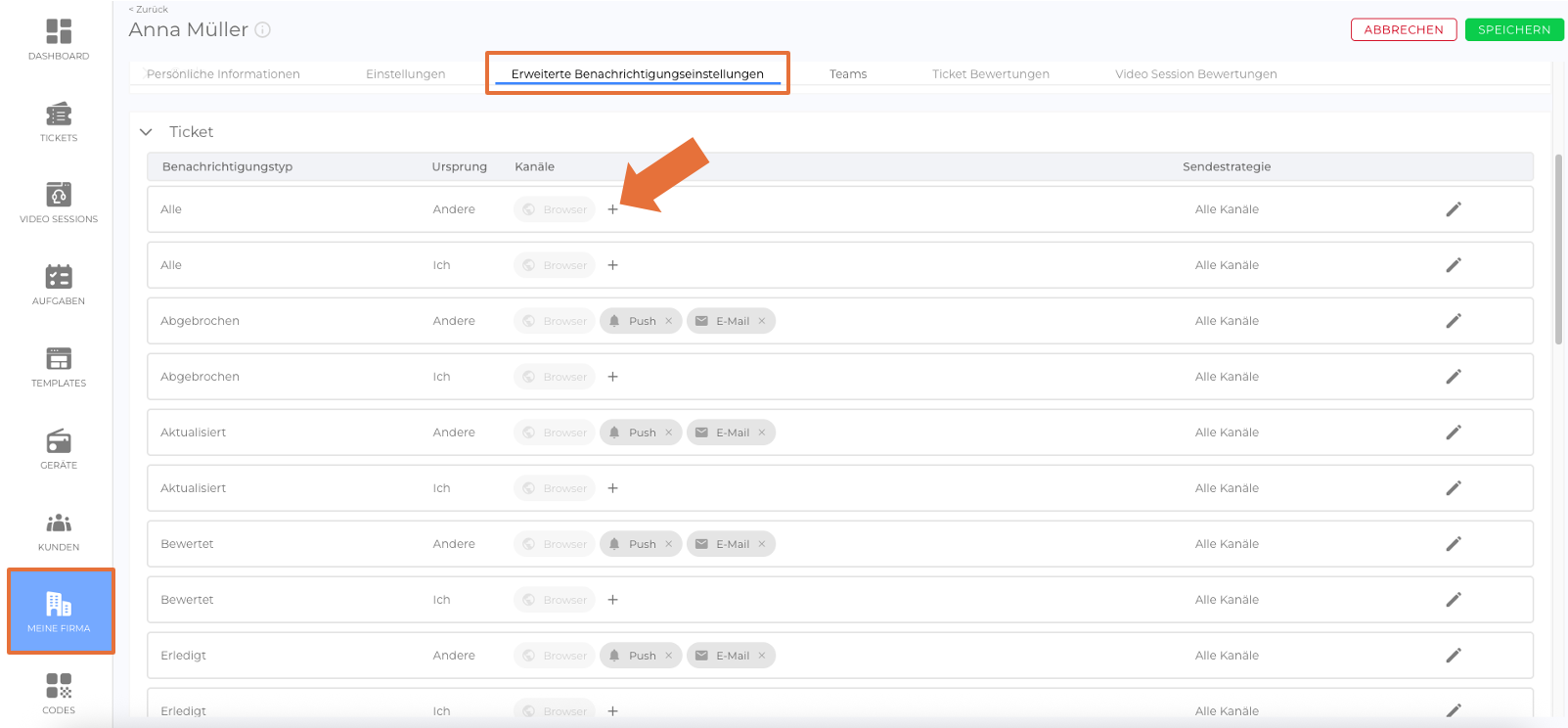Open Aufgaben in the sidebar

tap(59, 285)
